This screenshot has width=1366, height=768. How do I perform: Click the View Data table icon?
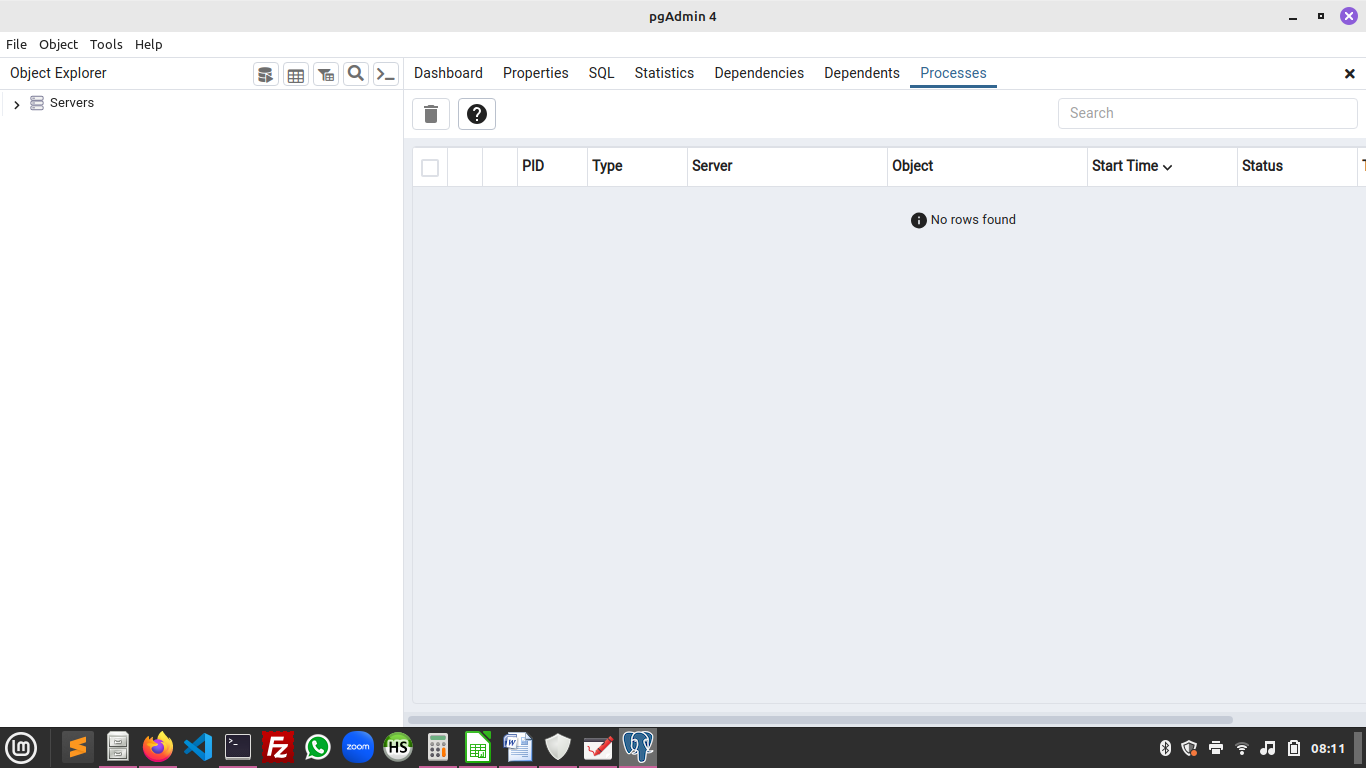pyautogui.click(x=296, y=74)
